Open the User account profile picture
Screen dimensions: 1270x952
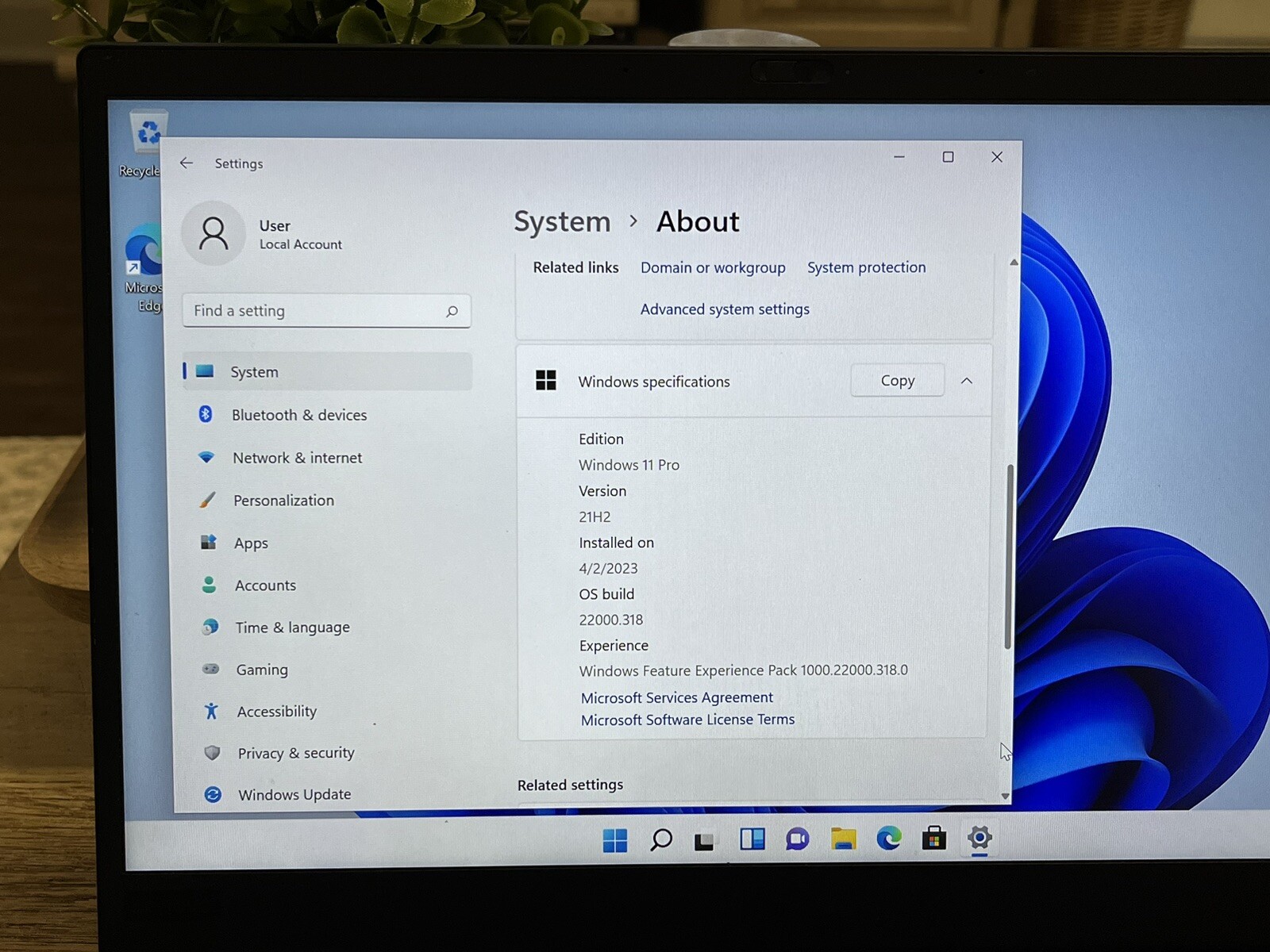tap(214, 233)
